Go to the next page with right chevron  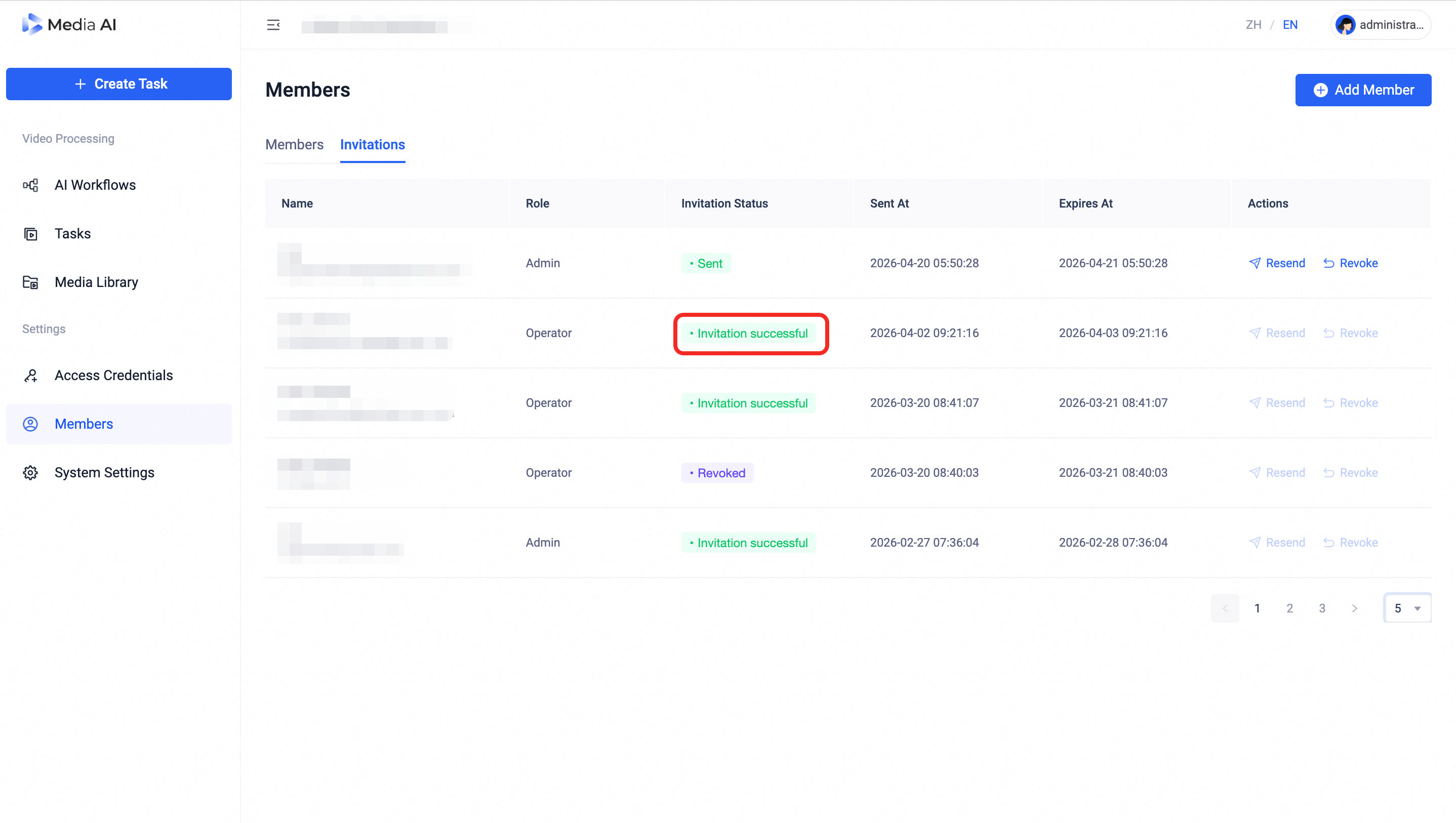click(1354, 608)
